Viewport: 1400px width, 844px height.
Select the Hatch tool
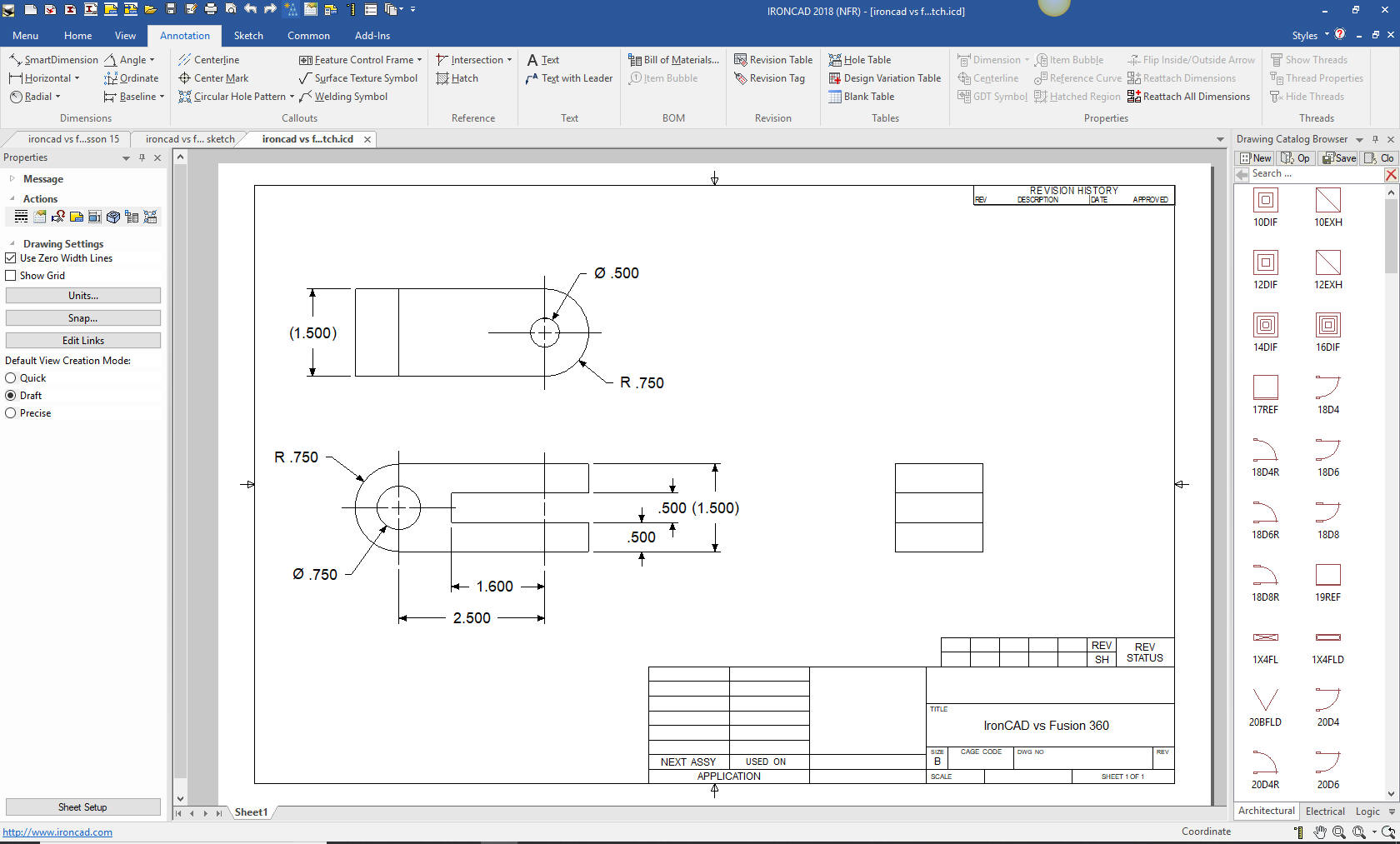click(x=457, y=78)
